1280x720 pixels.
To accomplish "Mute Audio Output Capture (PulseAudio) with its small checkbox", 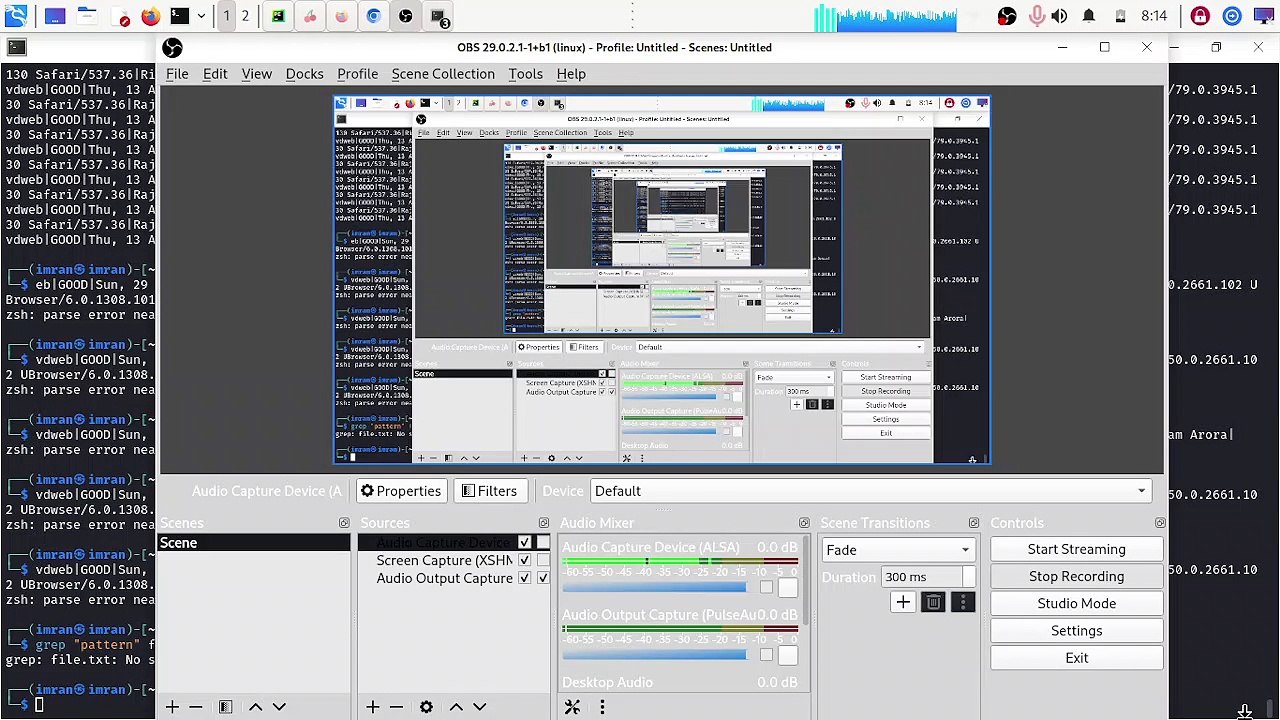I will (766, 655).
